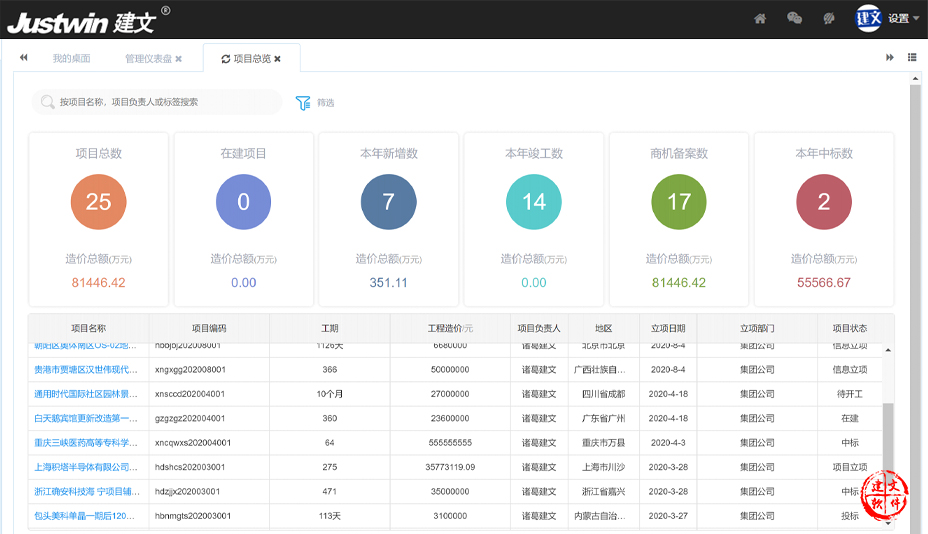Click the 筛选 filter funnel icon

[303, 102]
